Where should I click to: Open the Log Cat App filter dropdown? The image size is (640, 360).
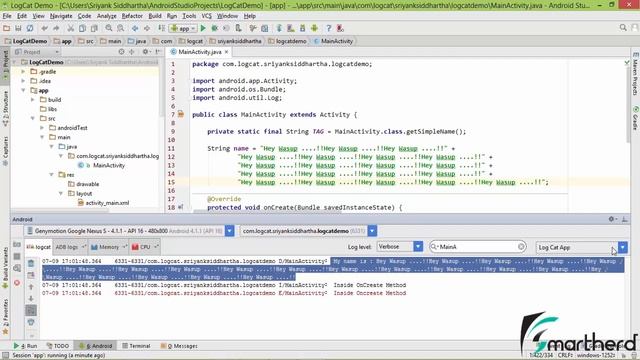pyautogui.click(x=622, y=247)
